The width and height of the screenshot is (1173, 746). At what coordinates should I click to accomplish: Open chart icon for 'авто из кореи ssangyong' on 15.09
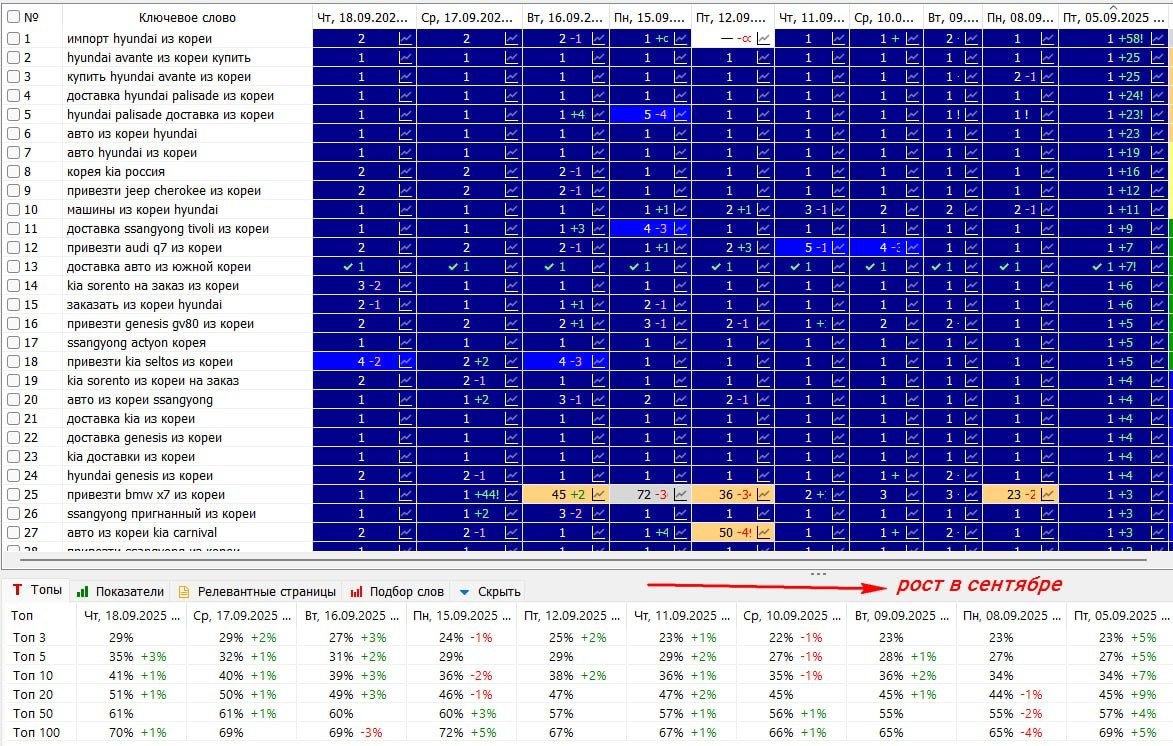tap(681, 400)
